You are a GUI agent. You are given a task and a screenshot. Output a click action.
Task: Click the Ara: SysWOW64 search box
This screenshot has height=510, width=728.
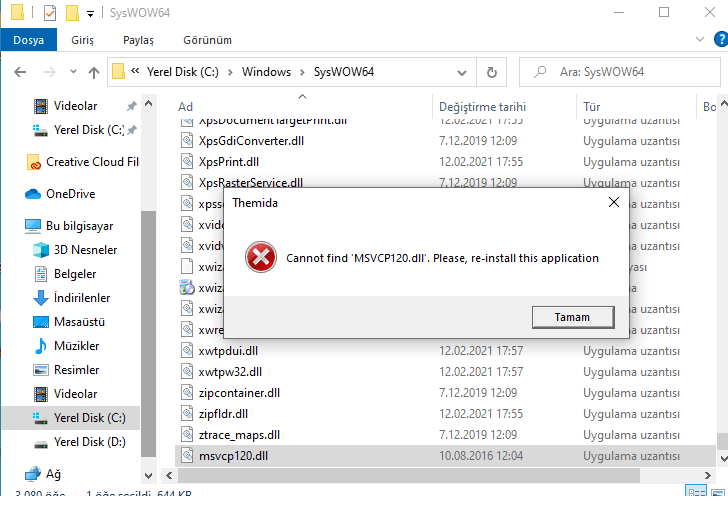pyautogui.click(x=619, y=72)
